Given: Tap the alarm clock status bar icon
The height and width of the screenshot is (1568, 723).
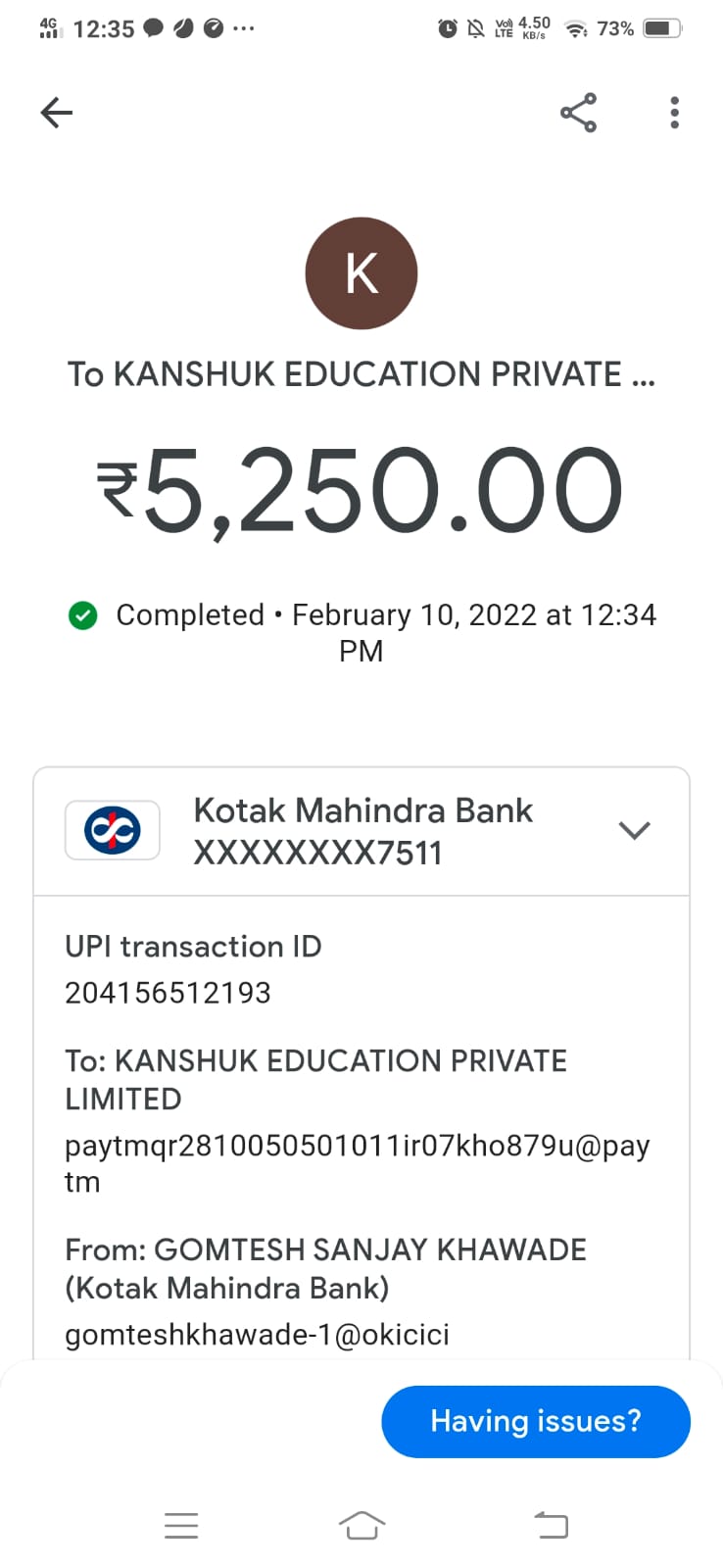Looking at the screenshot, I should pyautogui.click(x=447, y=28).
